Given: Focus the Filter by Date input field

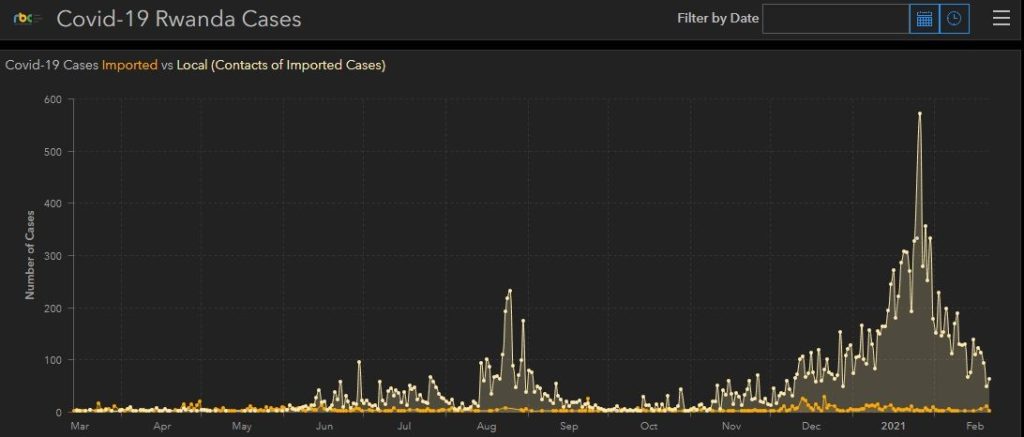Looking at the screenshot, I should (835, 19).
